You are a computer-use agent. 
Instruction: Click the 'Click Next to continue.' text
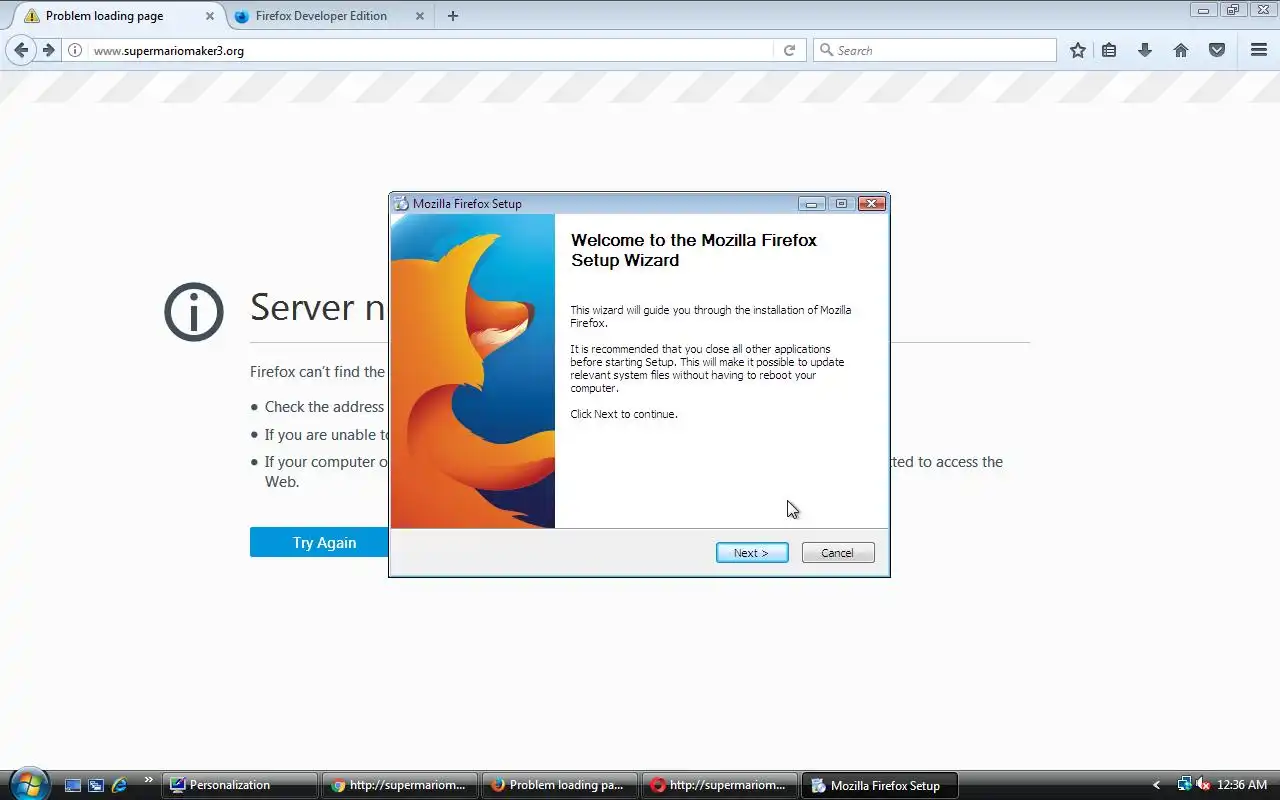coord(624,414)
